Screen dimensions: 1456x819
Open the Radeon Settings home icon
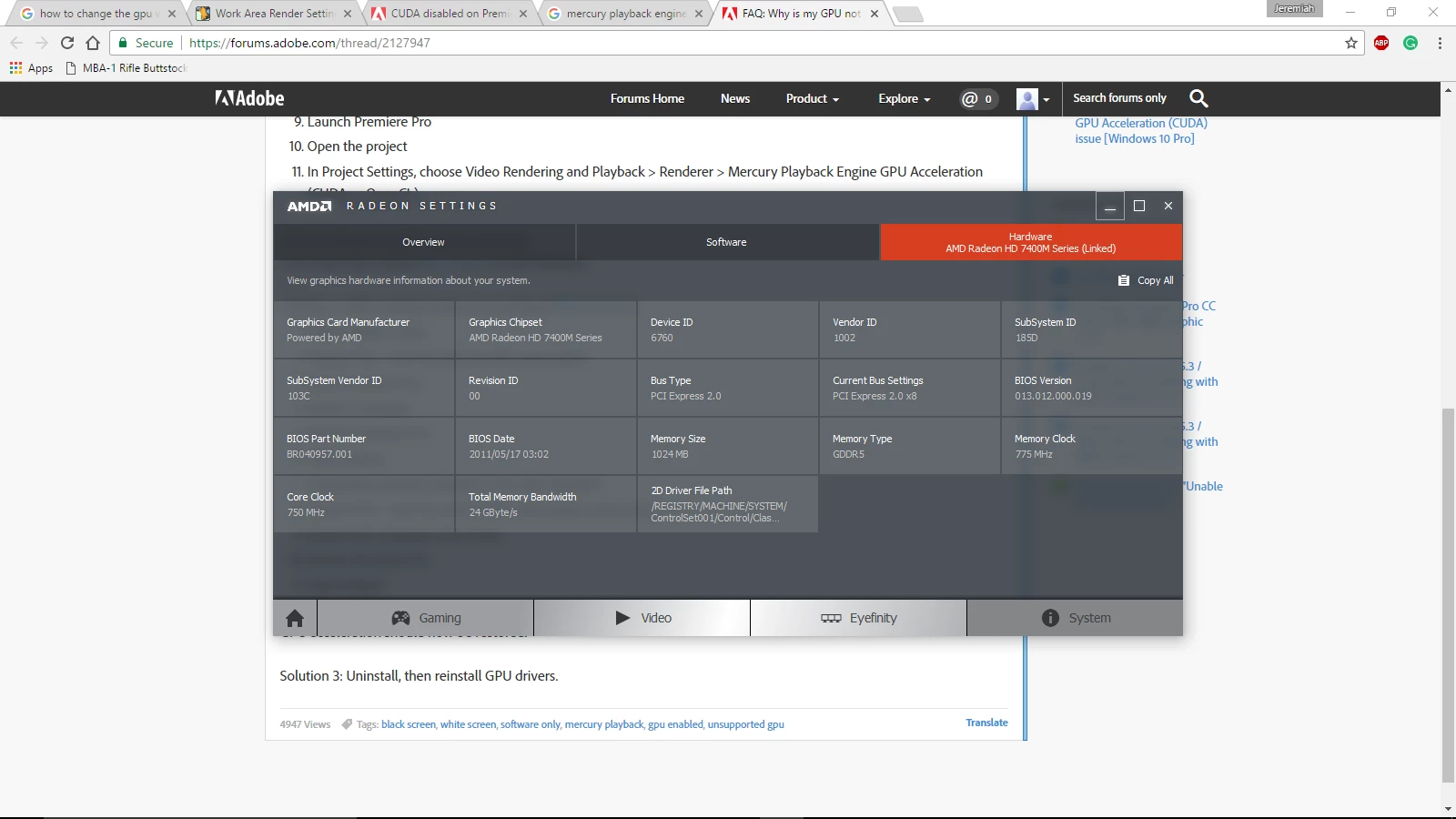(295, 618)
